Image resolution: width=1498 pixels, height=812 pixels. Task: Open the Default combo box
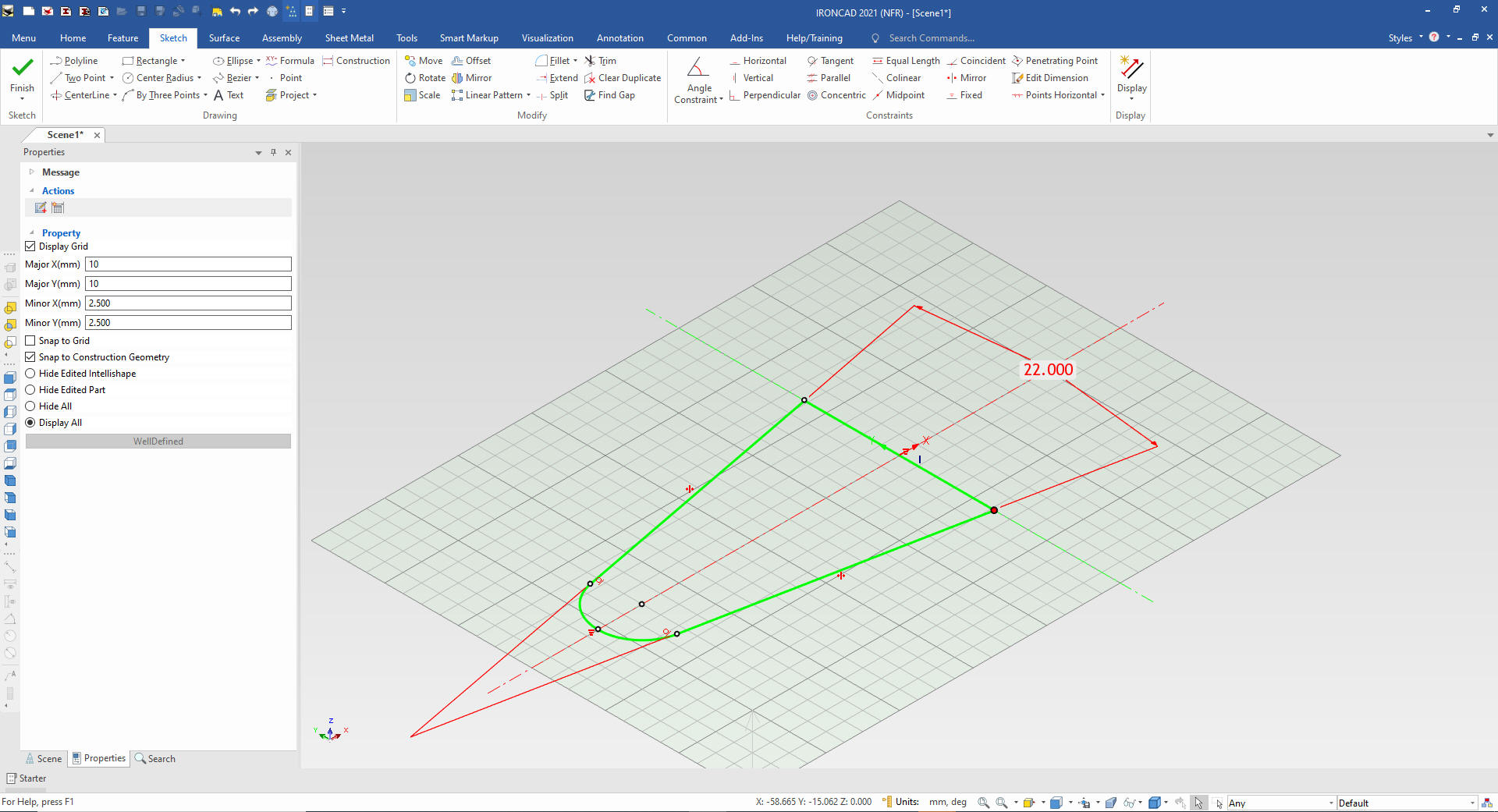click(1407, 803)
